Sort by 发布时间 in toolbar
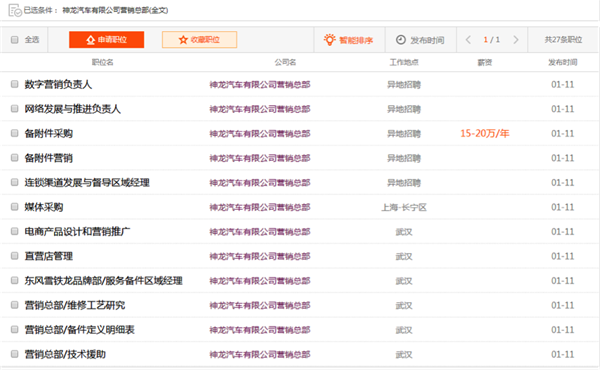Image resolution: width=600 pixels, height=370 pixels. pos(420,40)
